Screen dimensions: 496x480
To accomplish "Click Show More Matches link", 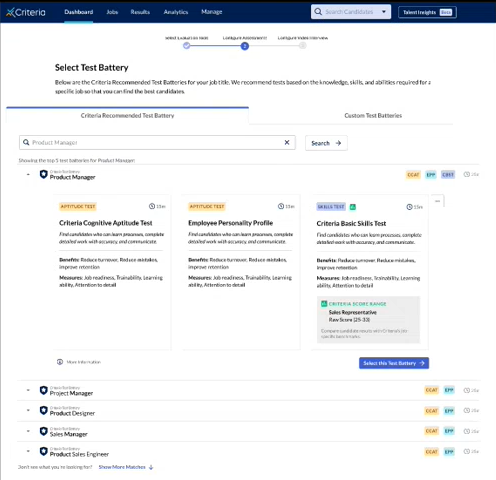I will [126, 467].
